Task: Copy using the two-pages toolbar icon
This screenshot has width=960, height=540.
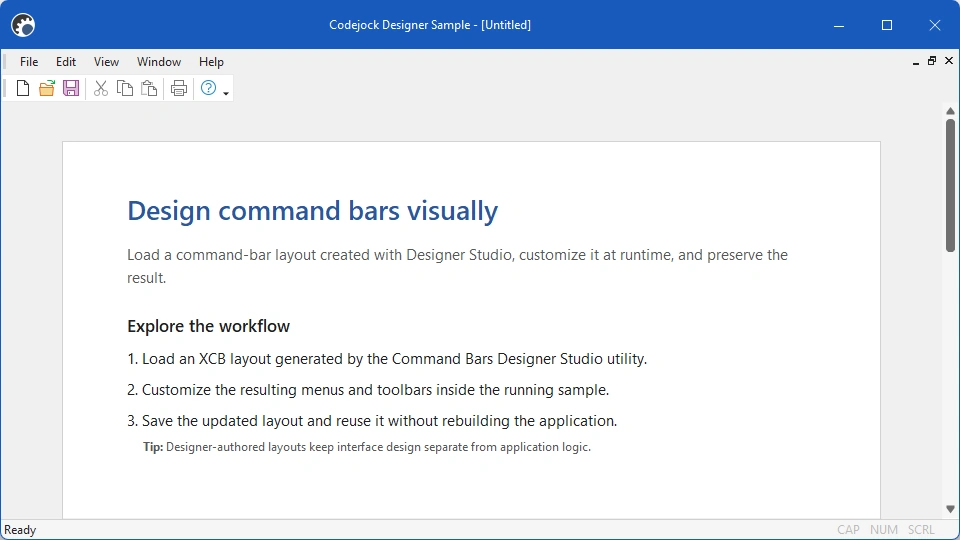Action: click(125, 88)
